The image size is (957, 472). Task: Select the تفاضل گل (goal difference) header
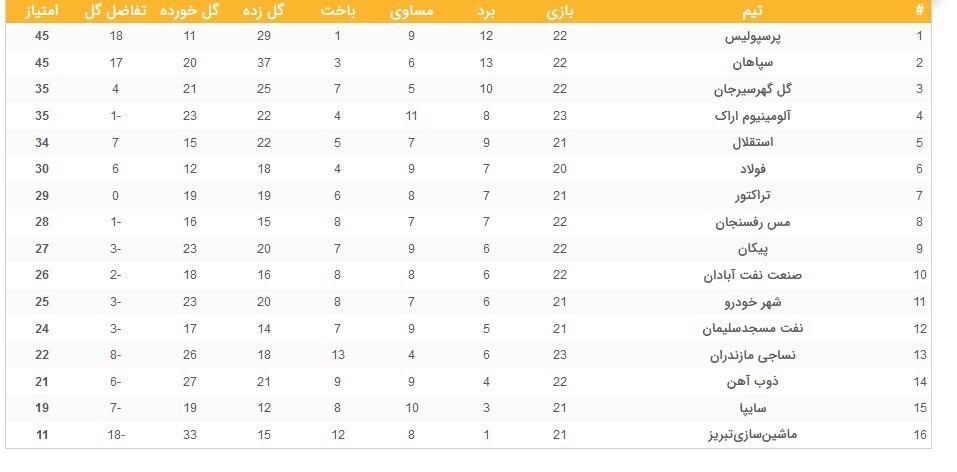pos(116,11)
